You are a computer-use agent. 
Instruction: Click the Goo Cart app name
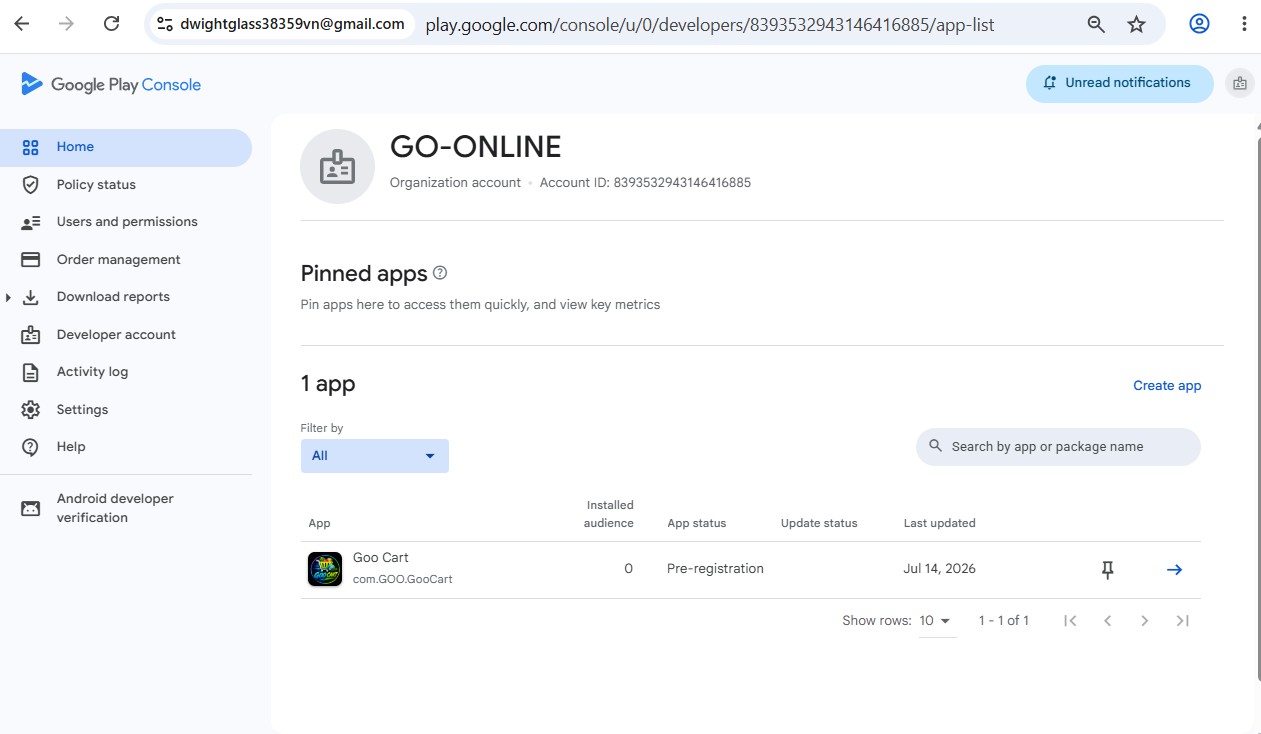tap(381, 558)
